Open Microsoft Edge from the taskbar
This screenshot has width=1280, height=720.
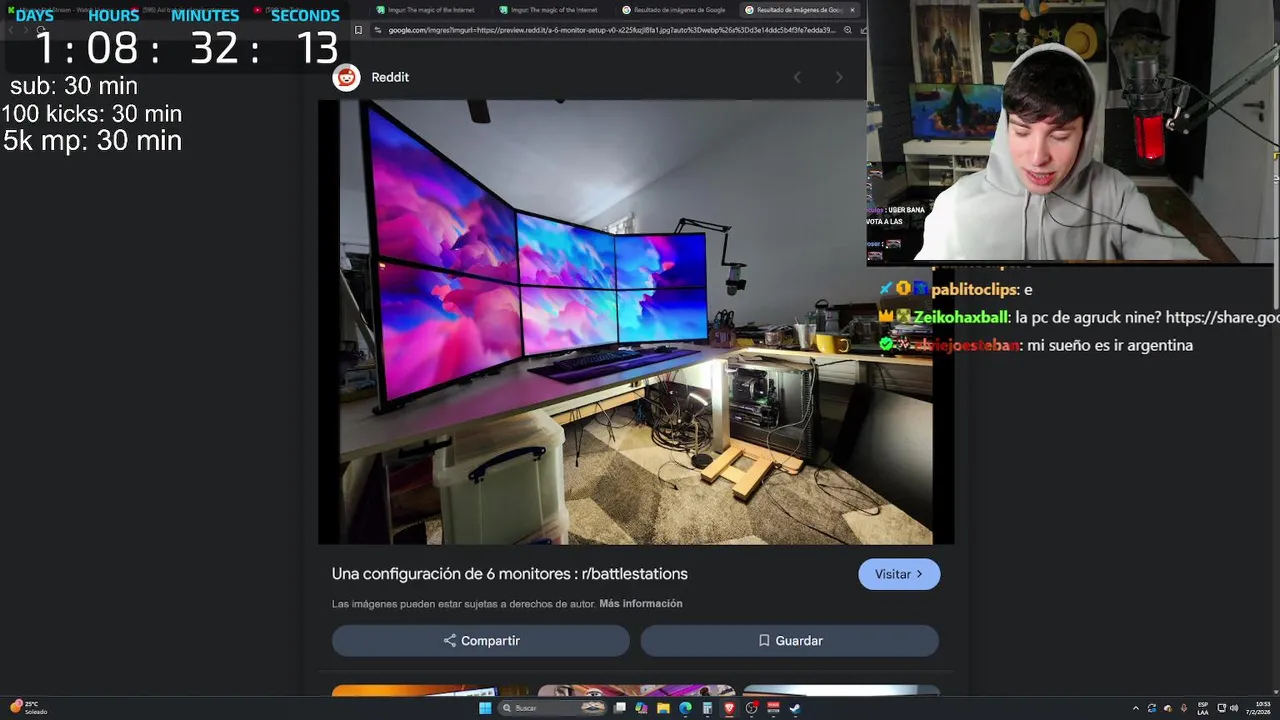tap(685, 708)
